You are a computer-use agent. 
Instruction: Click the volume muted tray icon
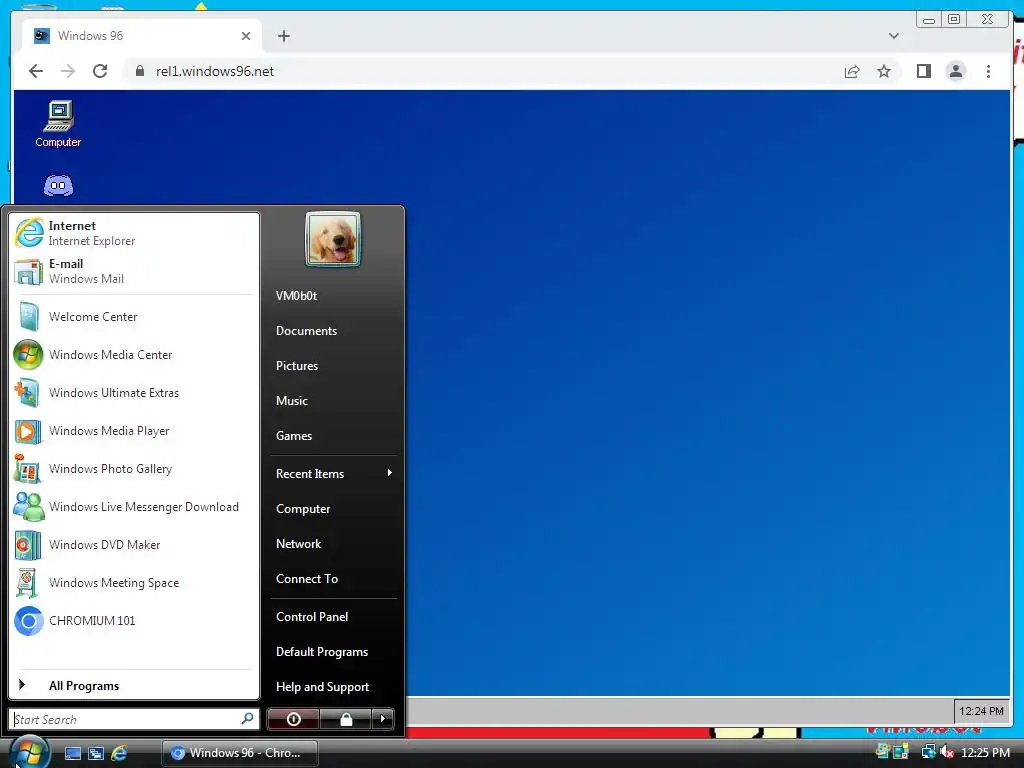(947, 752)
